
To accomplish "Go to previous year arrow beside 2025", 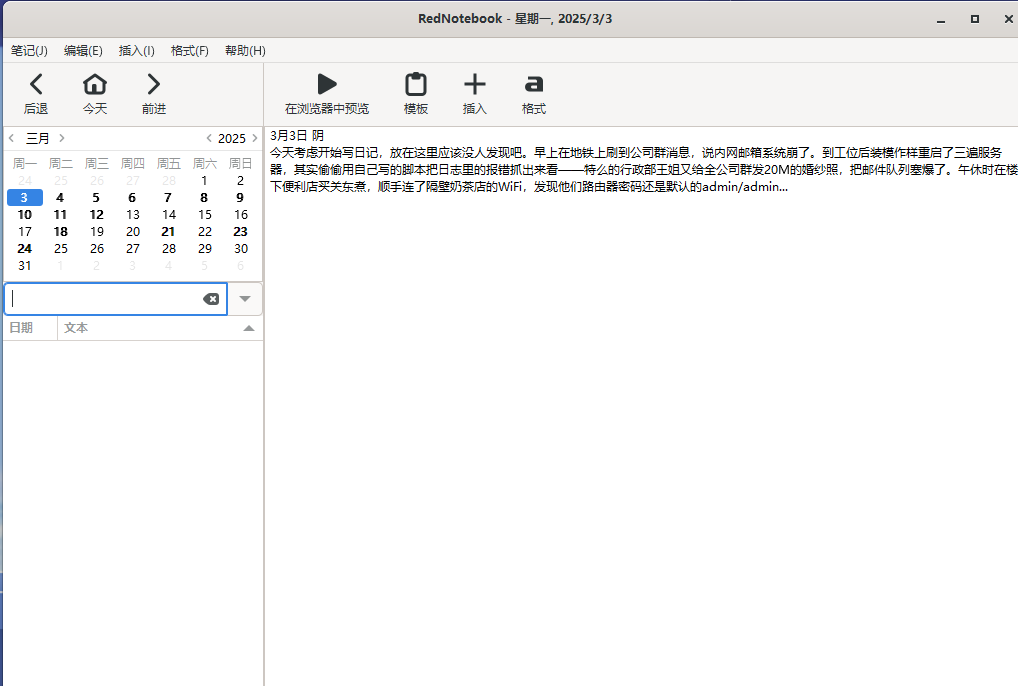I will (208, 138).
